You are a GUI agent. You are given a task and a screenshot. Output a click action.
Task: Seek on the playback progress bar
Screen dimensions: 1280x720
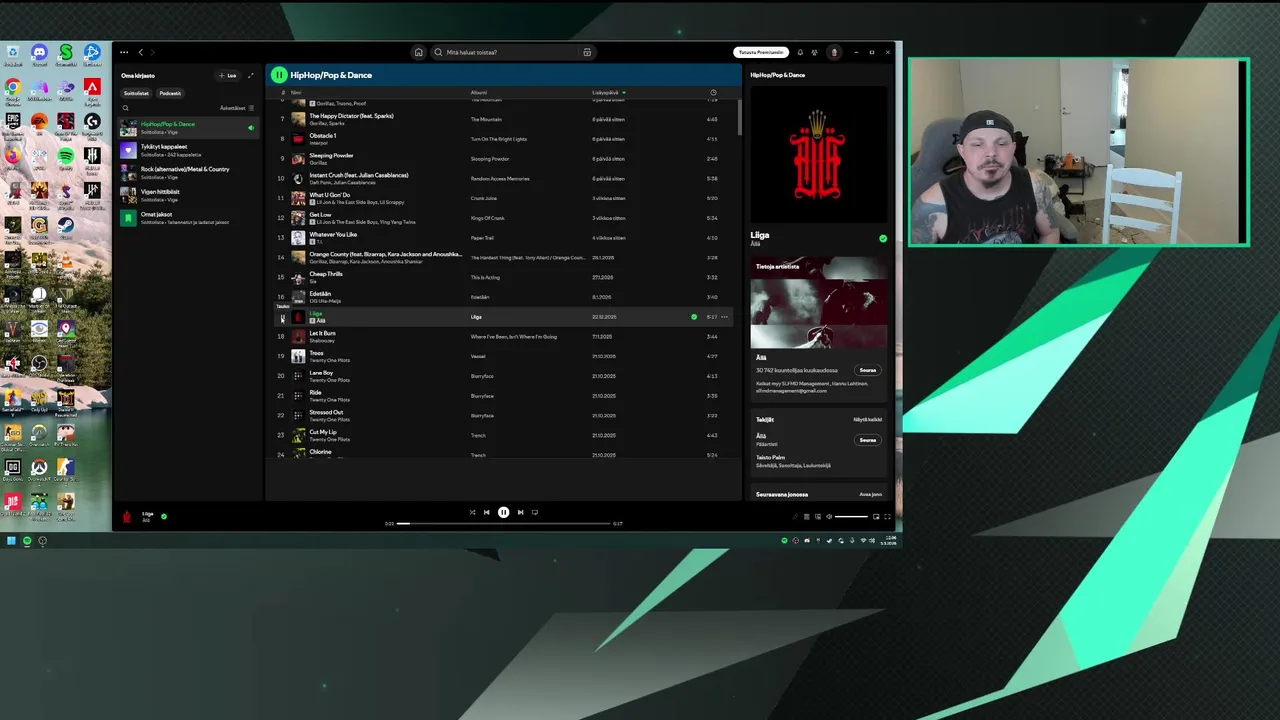point(503,523)
